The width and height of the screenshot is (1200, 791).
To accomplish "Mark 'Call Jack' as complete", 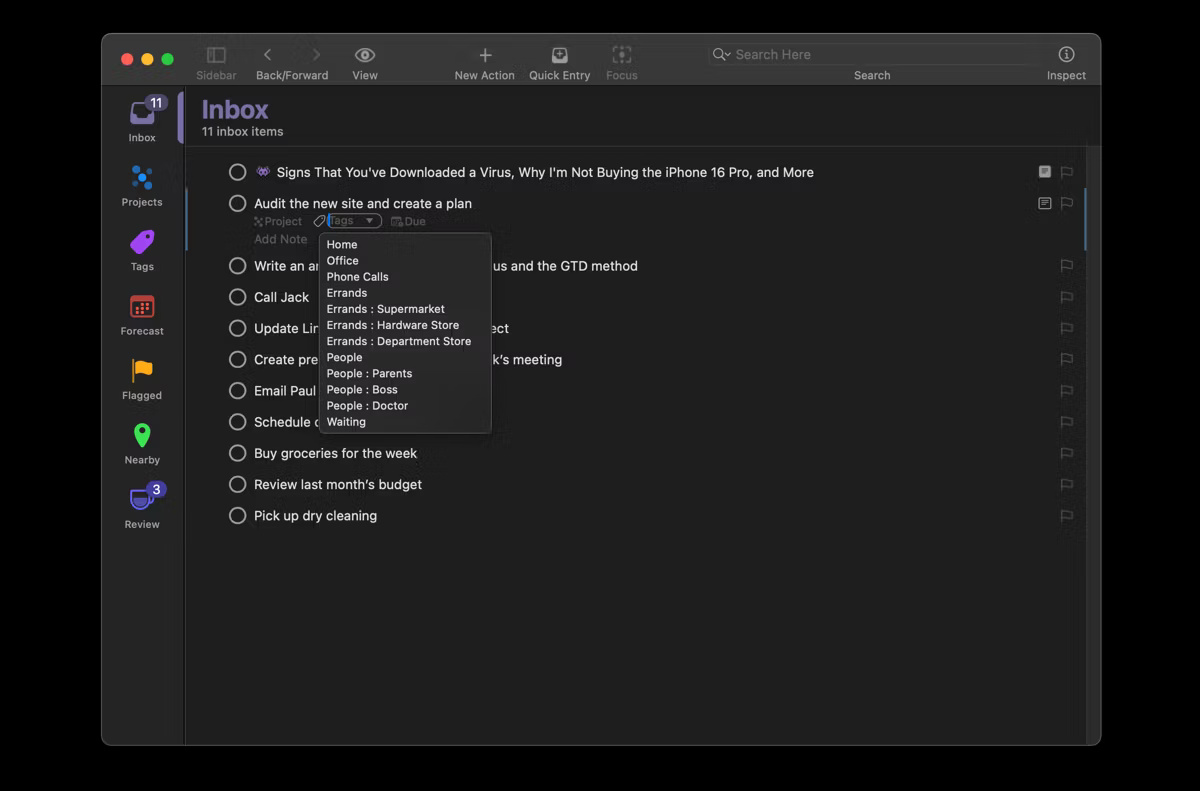I will (x=237, y=297).
